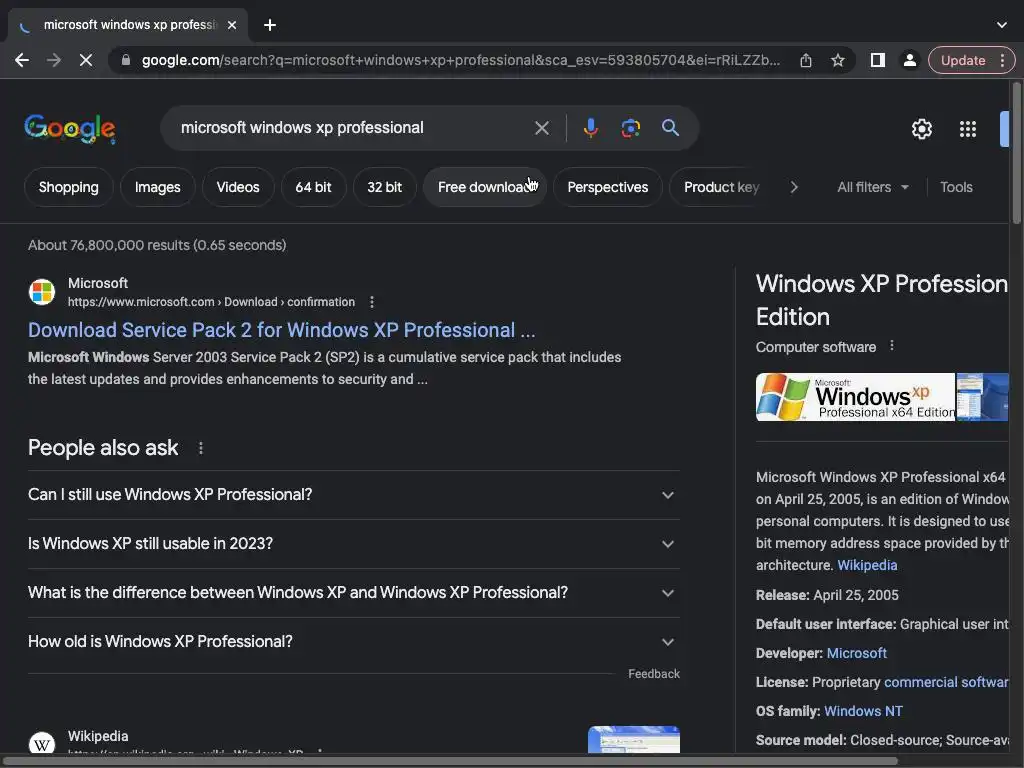The image size is (1024, 768).
Task: Click the browser forward arrow
Action: [54, 60]
